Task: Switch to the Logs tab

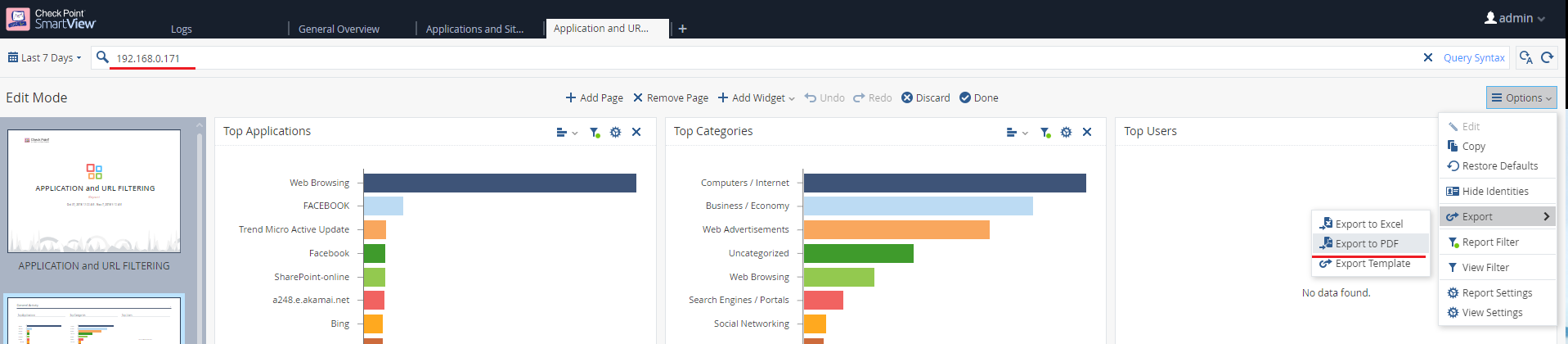Action: pos(182,29)
